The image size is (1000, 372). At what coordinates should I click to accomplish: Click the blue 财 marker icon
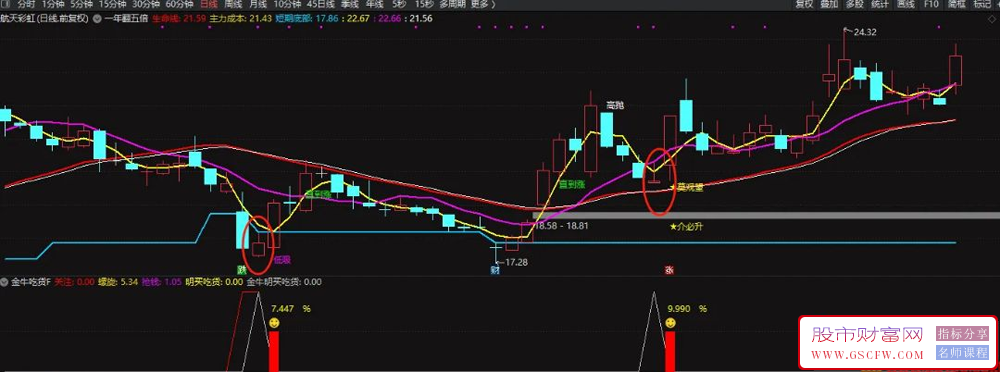pyautogui.click(x=494, y=270)
